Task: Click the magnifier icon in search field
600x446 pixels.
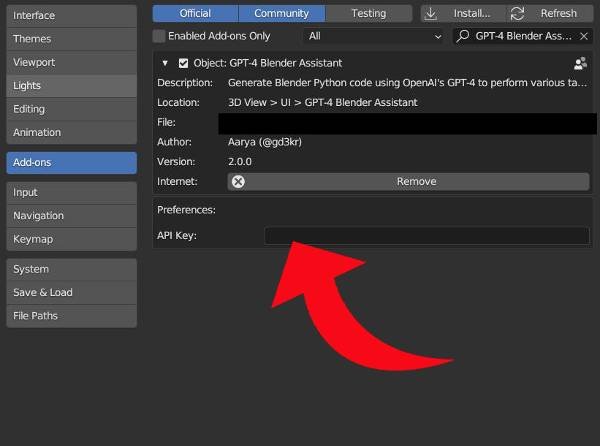Action: click(464, 36)
